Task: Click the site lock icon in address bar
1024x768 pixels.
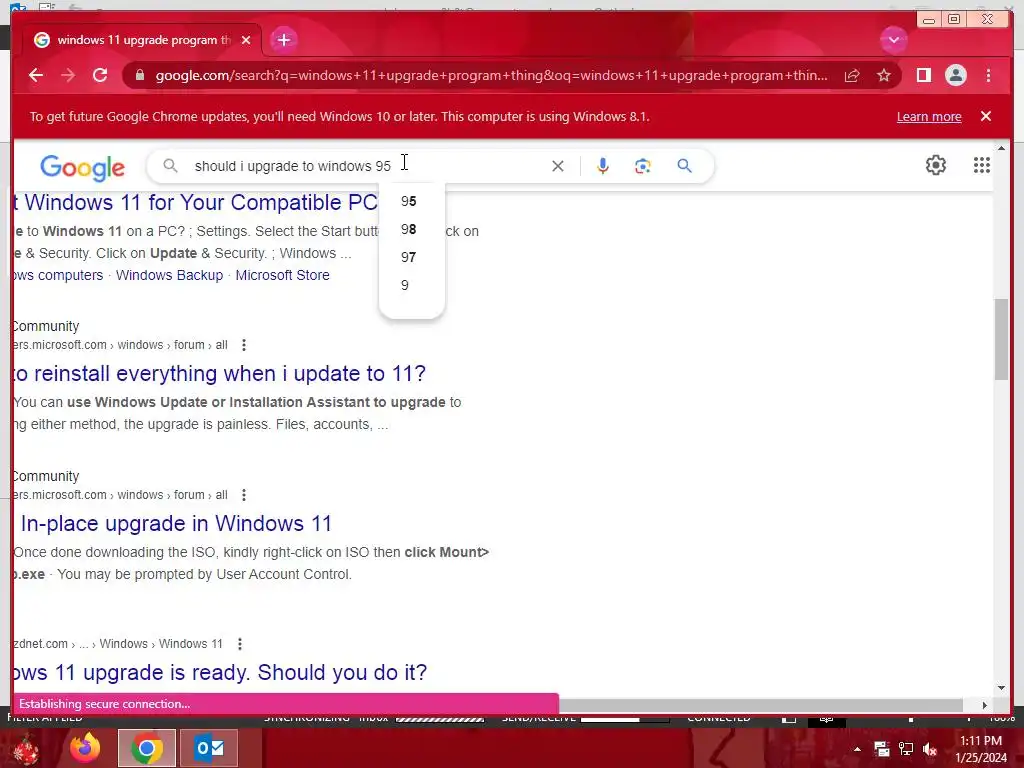Action: [x=139, y=75]
